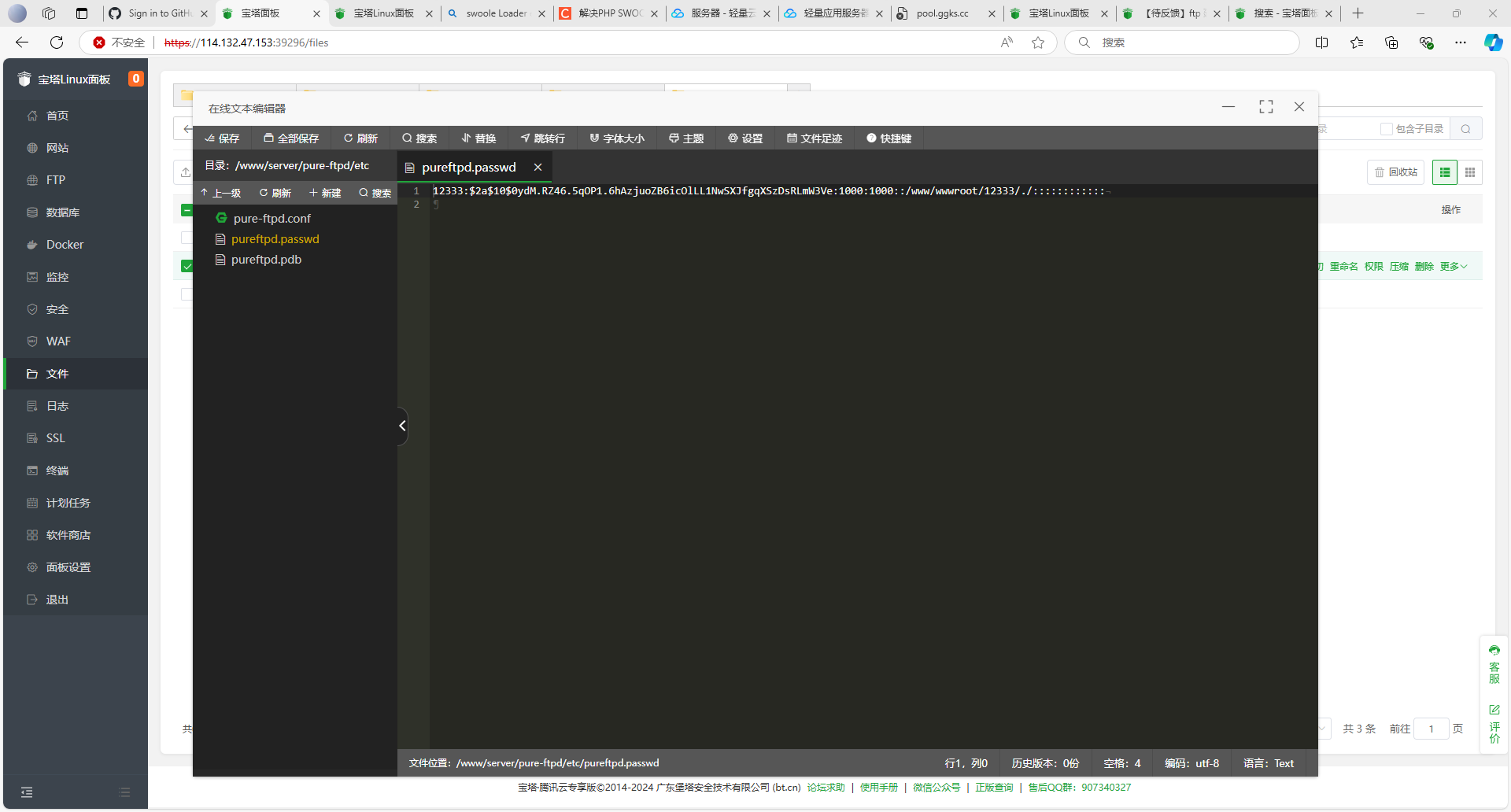The image size is (1511, 812).
Task: Open Search (搜索) in the editor toolbar
Action: [419, 138]
